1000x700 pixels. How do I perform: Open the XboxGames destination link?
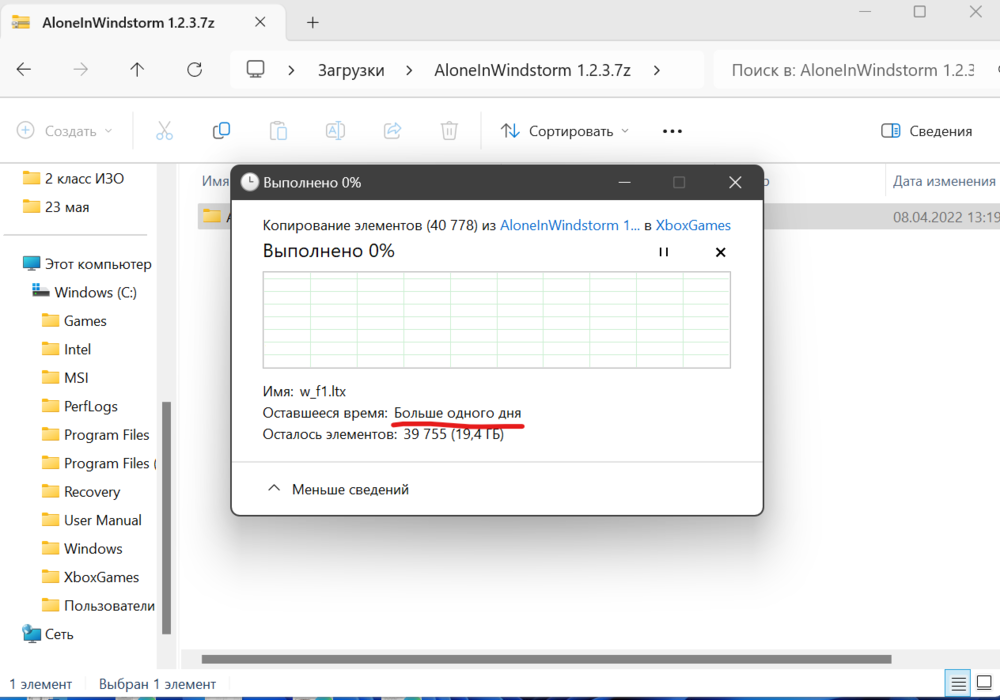(693, 225)
